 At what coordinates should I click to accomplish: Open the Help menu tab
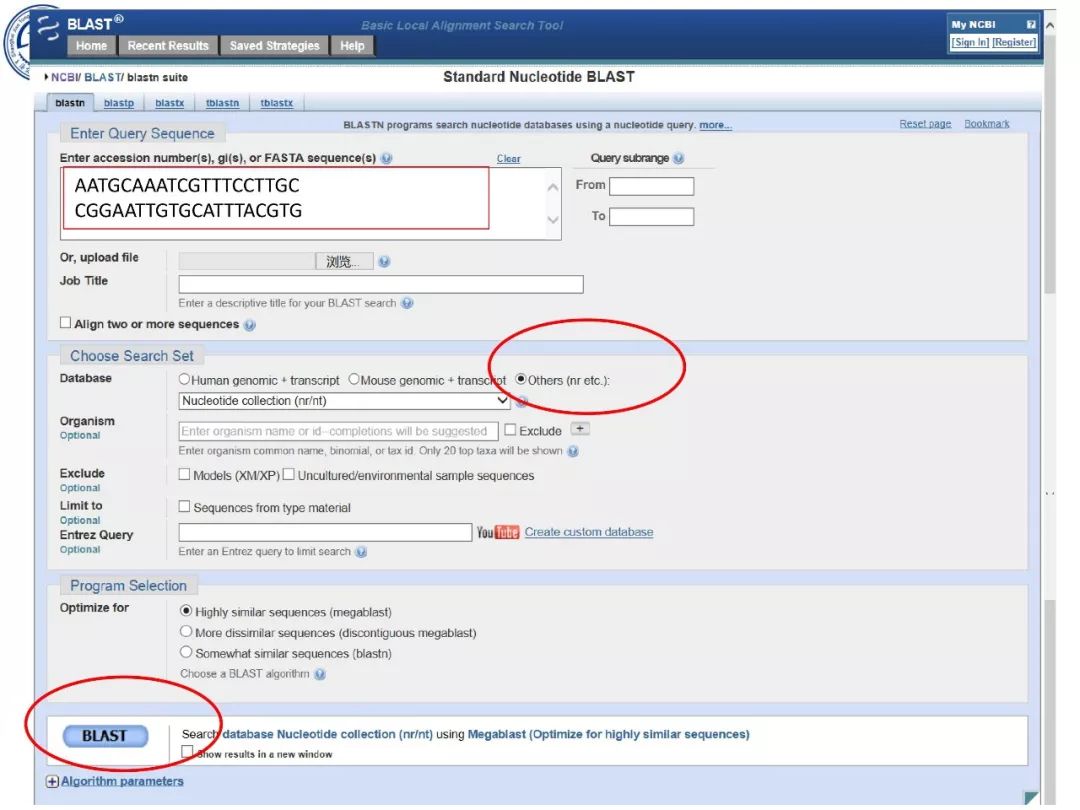point(352,46)
